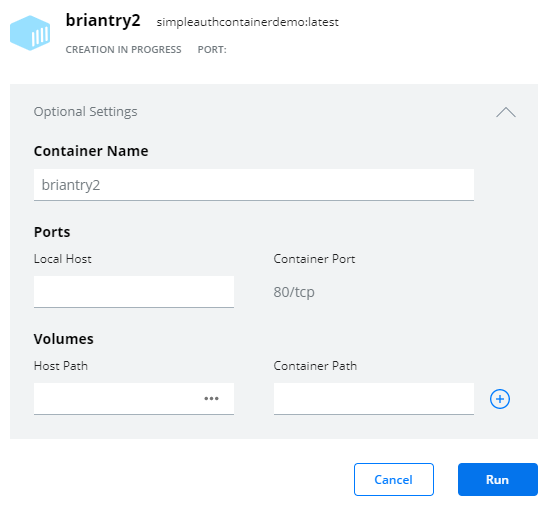Click the 80/tcp container port value
This screenshot has width=555, height=512.
[294, 292]
